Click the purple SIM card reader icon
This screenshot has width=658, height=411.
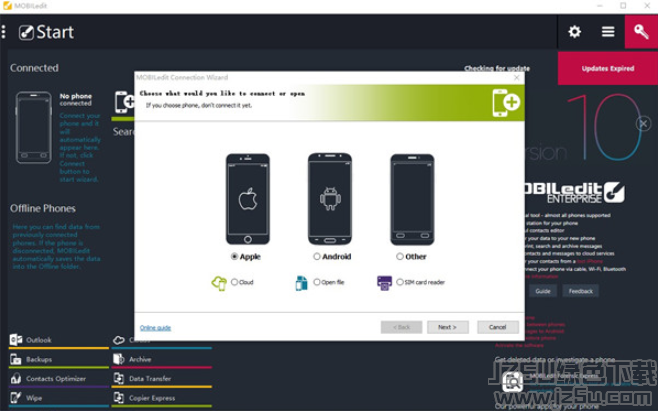click(384, 283)
